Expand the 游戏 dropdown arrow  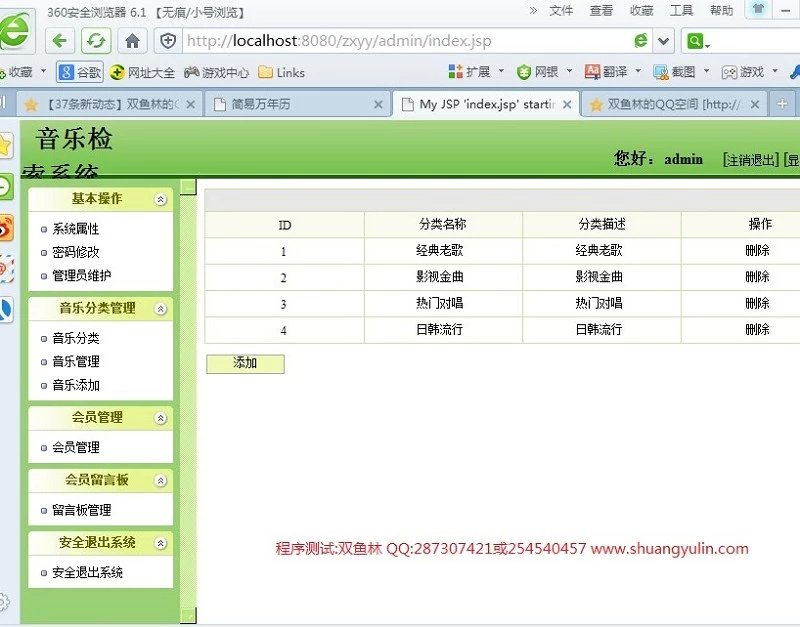click(775, 71)
